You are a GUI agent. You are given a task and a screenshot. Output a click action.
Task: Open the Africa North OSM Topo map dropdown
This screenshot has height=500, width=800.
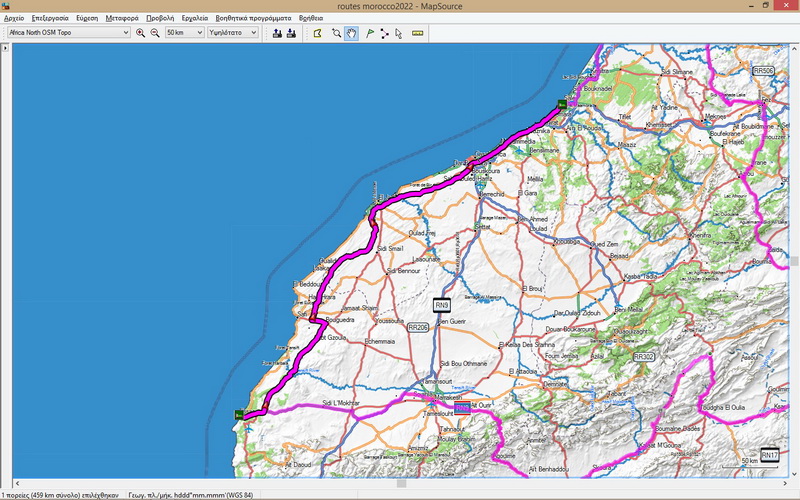69,33
